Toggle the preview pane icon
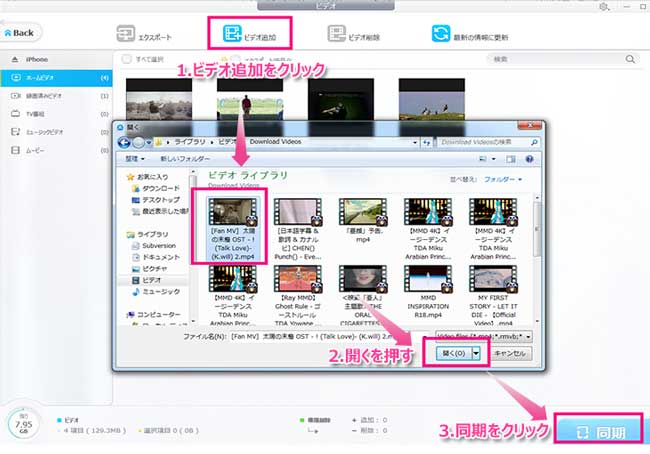Viewport: 650px width, 454px height. tap(511, 159)
